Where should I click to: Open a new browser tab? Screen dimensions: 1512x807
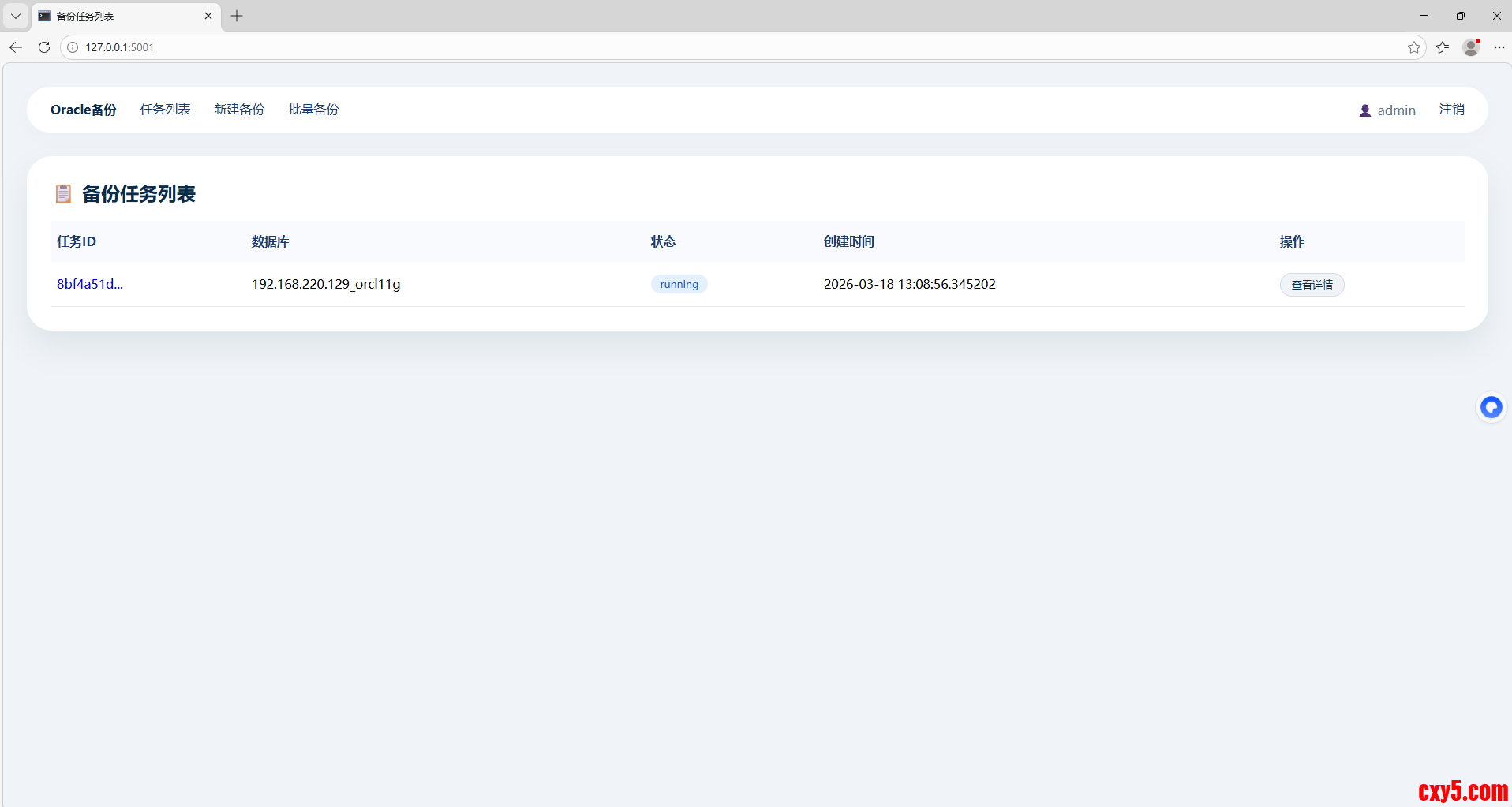(x=237, y=16)
